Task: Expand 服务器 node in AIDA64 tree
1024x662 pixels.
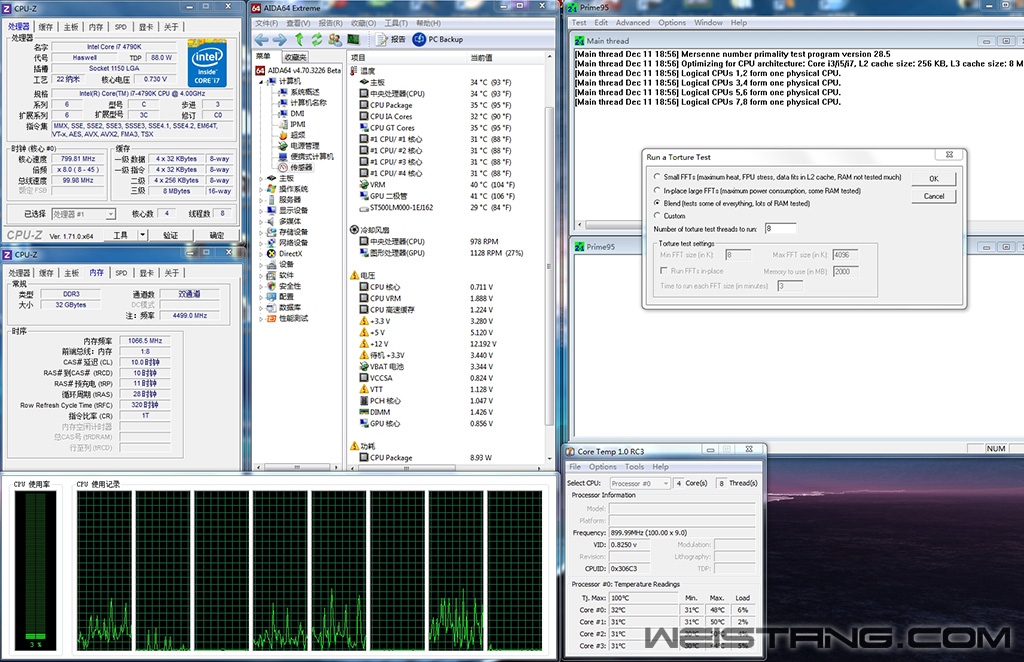Action: pos(261,200)
